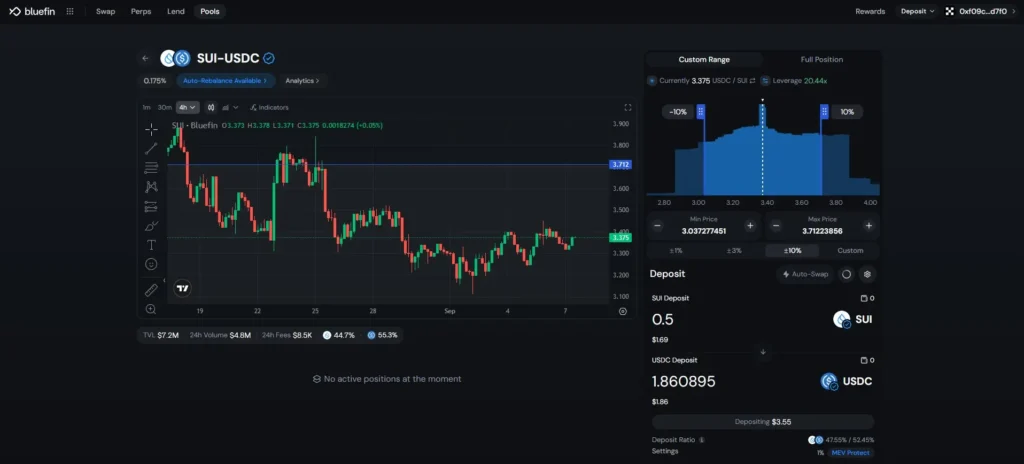Open the 4h timeframe dropdown
Image resolution: width=1024 pixels, height=464 pixels.
(187, 107)
